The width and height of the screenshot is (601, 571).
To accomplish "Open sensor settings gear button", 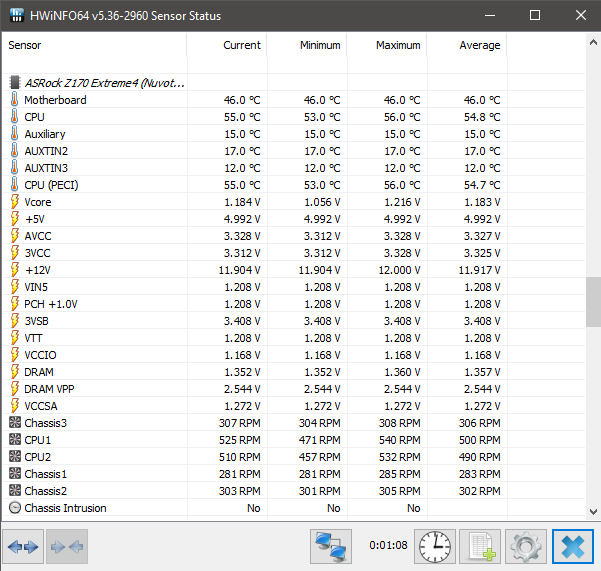I will click(526, 546).
